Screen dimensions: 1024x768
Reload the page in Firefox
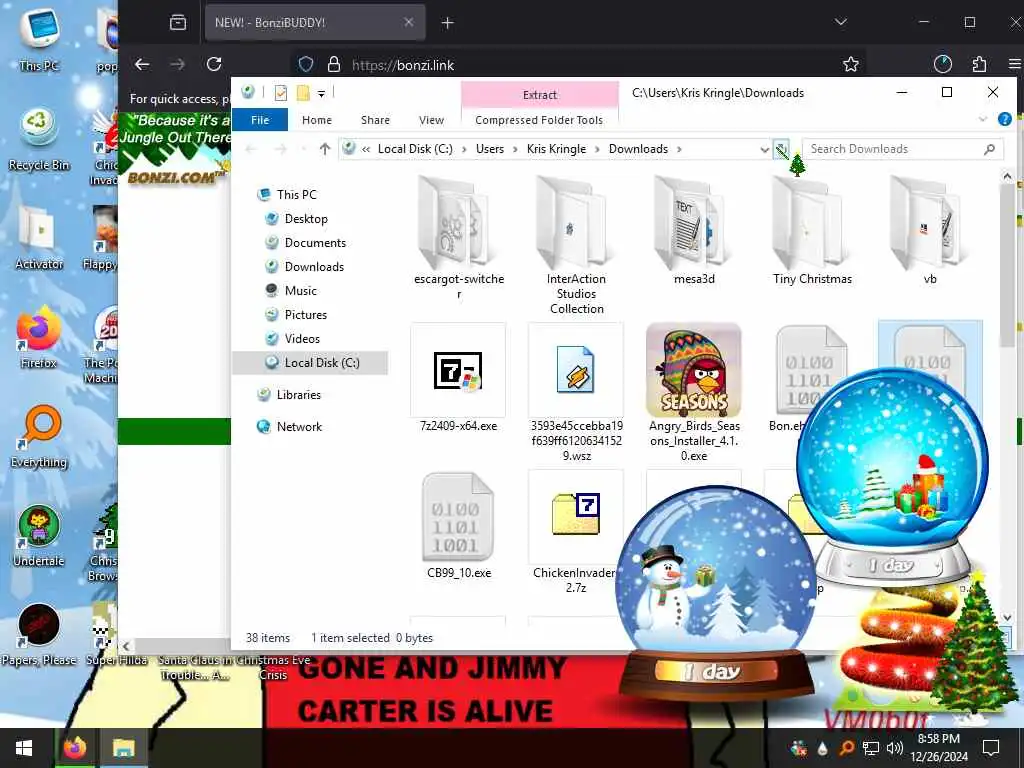pos(214,64)
